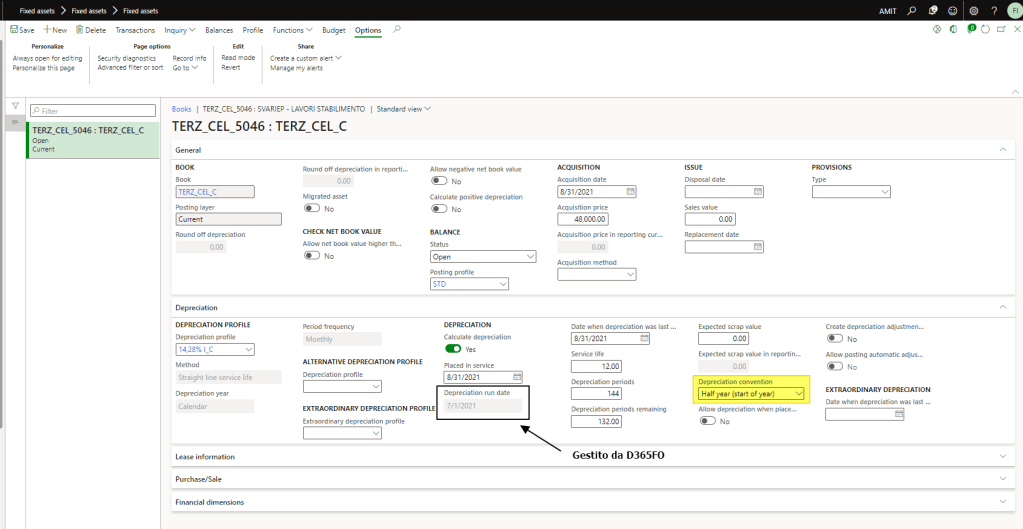Open the Transactions menu item
This screenshot has height=529, width=1023.
click(135, 30)
